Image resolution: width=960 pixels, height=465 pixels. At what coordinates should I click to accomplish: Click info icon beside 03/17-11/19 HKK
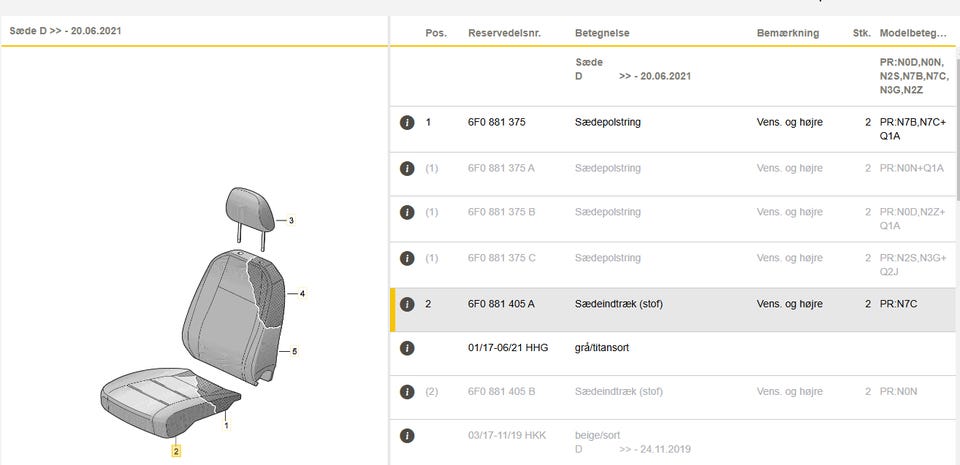click(x=407, y=436)
